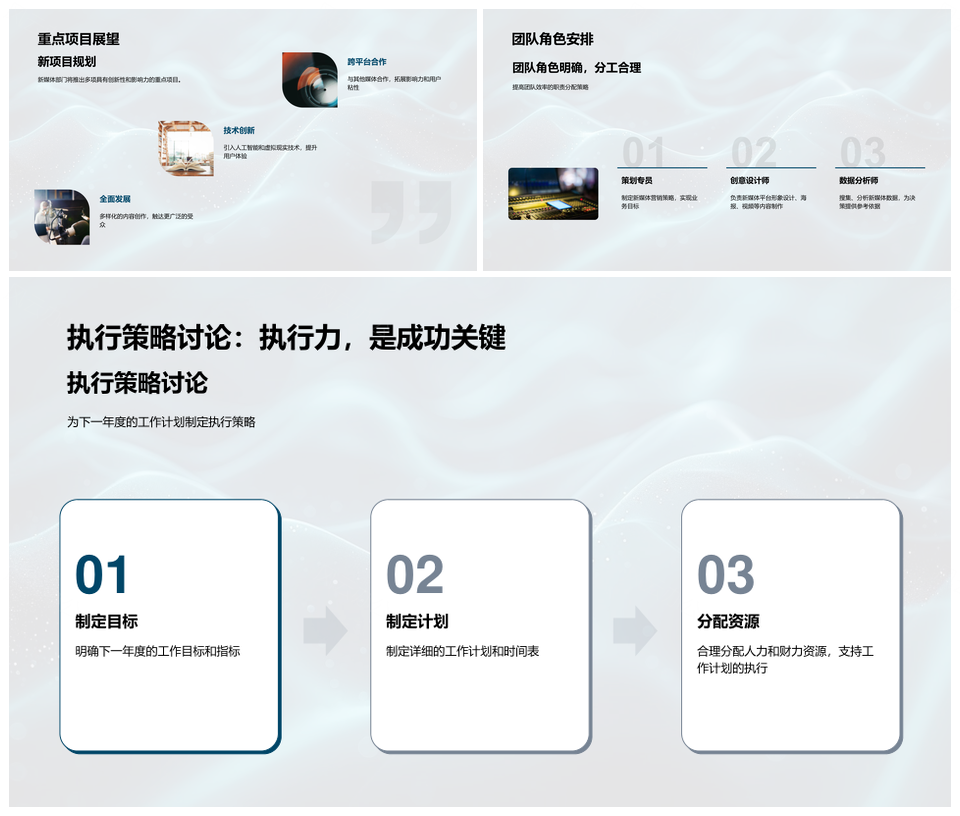The image size is (960, 816).
Task: Select the 数据分析师 role heading
Action: [858, 181]
